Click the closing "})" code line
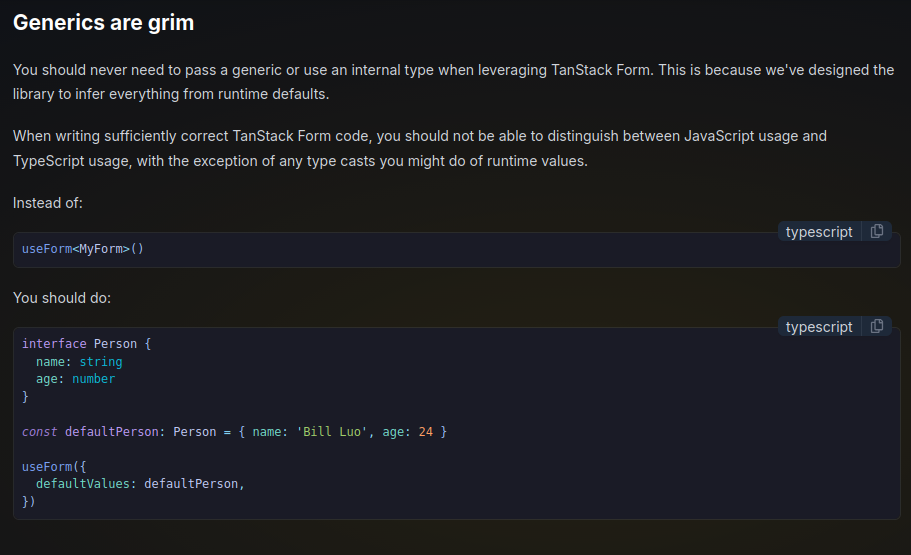The width and height of the screenshot is (911, 555). 29,501
